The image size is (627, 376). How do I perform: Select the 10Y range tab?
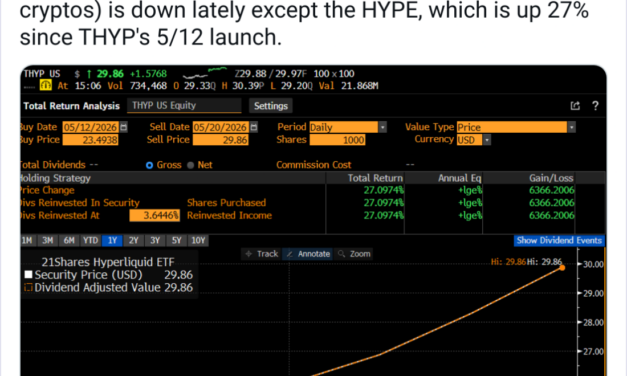(x=198, y=240)
